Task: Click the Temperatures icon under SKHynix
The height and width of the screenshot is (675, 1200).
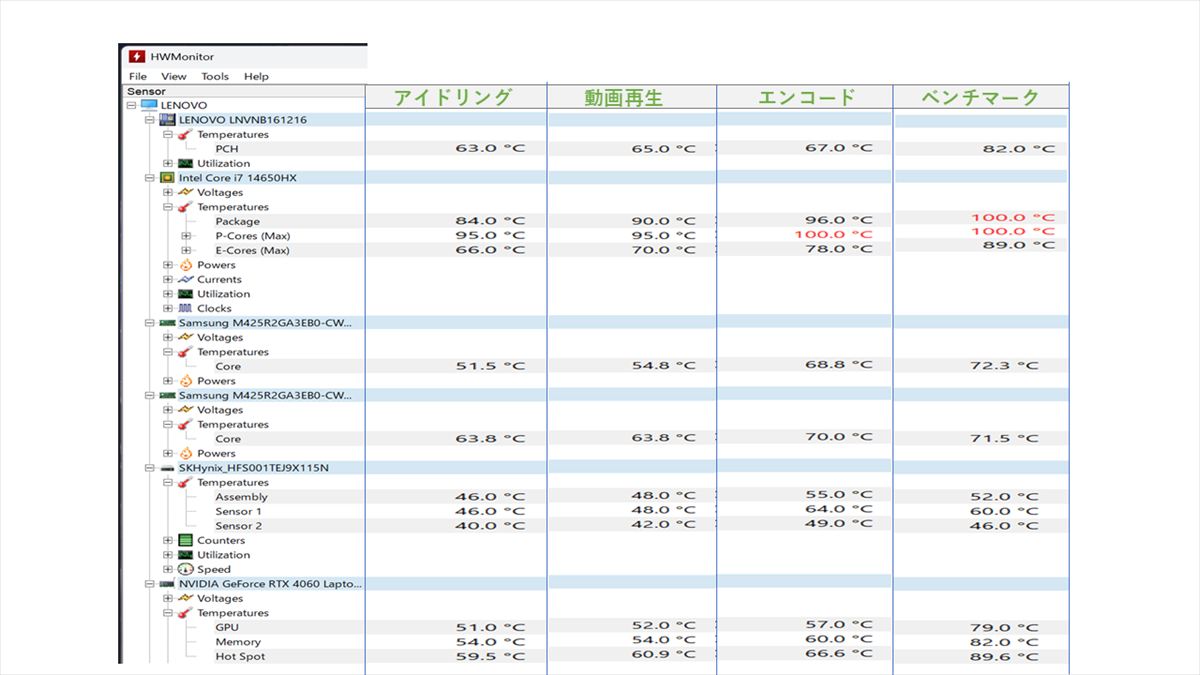Action: (185, 483)
